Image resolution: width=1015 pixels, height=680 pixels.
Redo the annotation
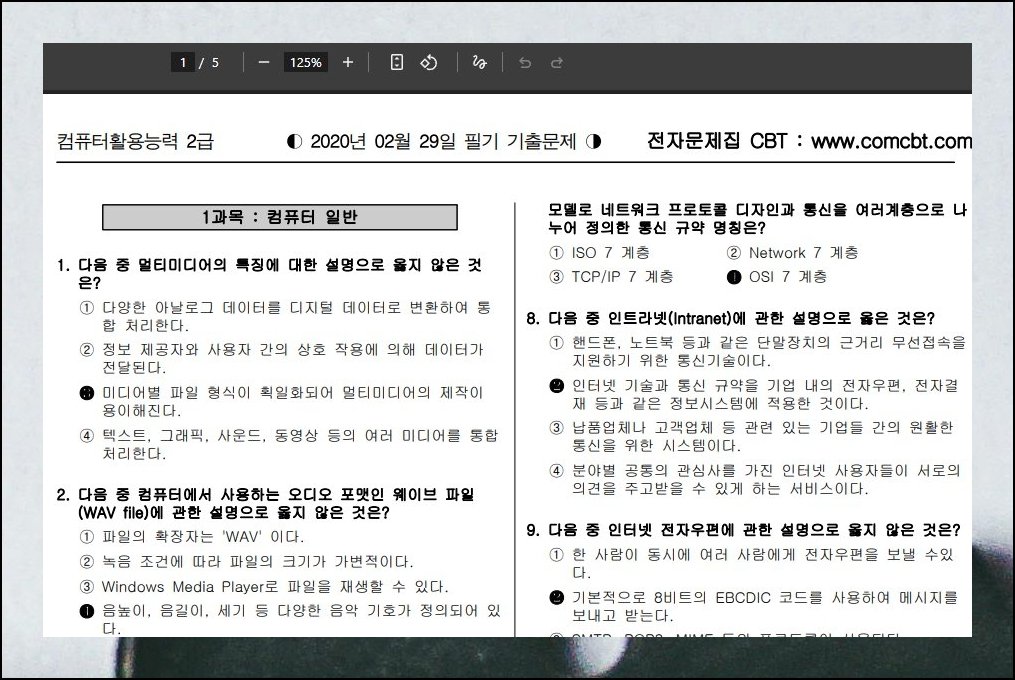[557, 63]
